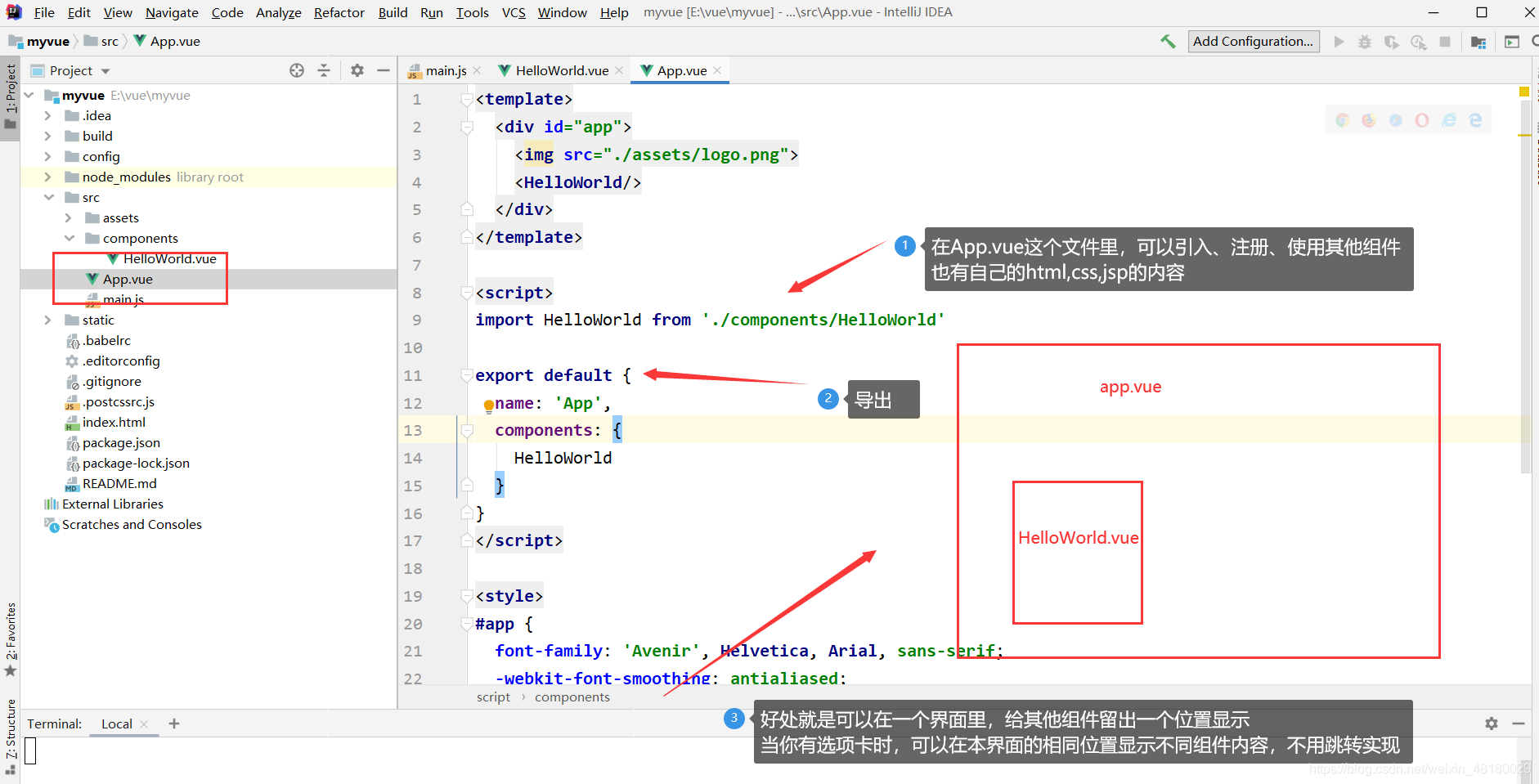Click the fold marker on line 1 template
This screenshot has height=784, width=1539.
point(467,100)
